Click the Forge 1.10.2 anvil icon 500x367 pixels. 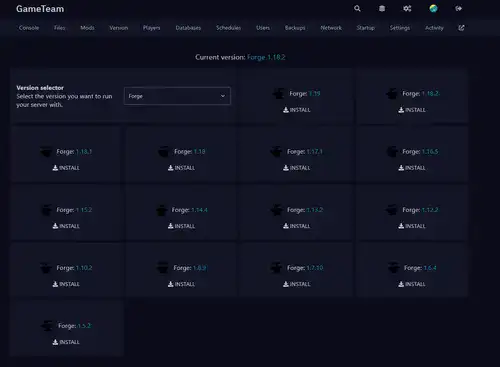(46, 268)
